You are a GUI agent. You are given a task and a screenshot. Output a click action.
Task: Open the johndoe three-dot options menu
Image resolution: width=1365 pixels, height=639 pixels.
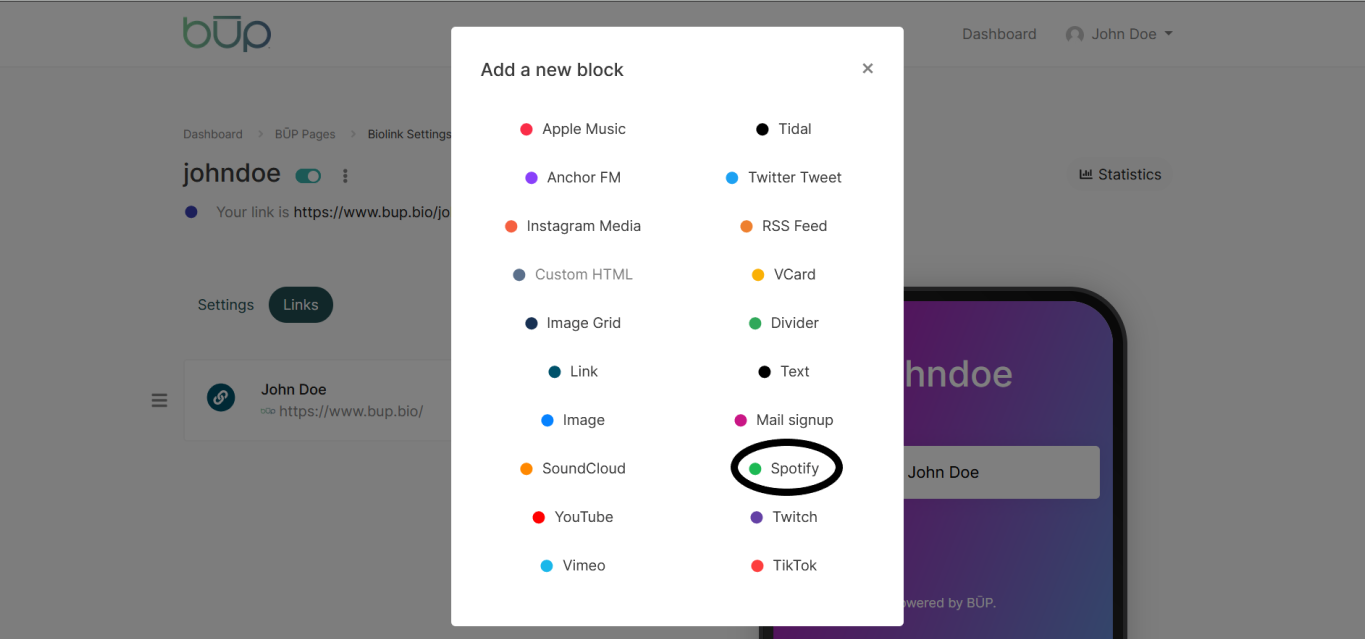click(x=345, y=176)
